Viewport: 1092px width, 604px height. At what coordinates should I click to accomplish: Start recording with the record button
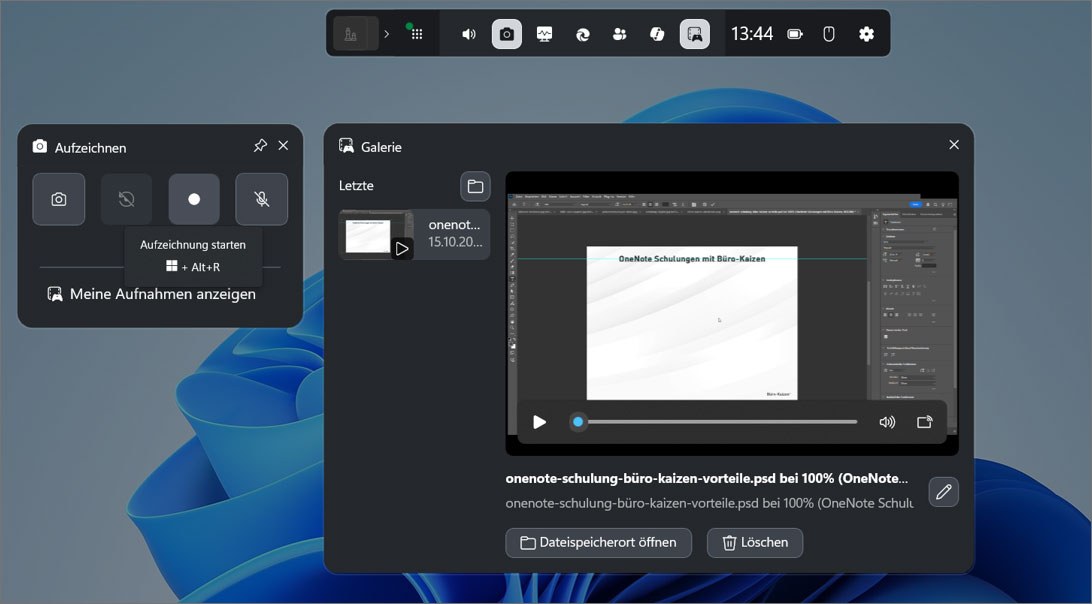(194, 199)
